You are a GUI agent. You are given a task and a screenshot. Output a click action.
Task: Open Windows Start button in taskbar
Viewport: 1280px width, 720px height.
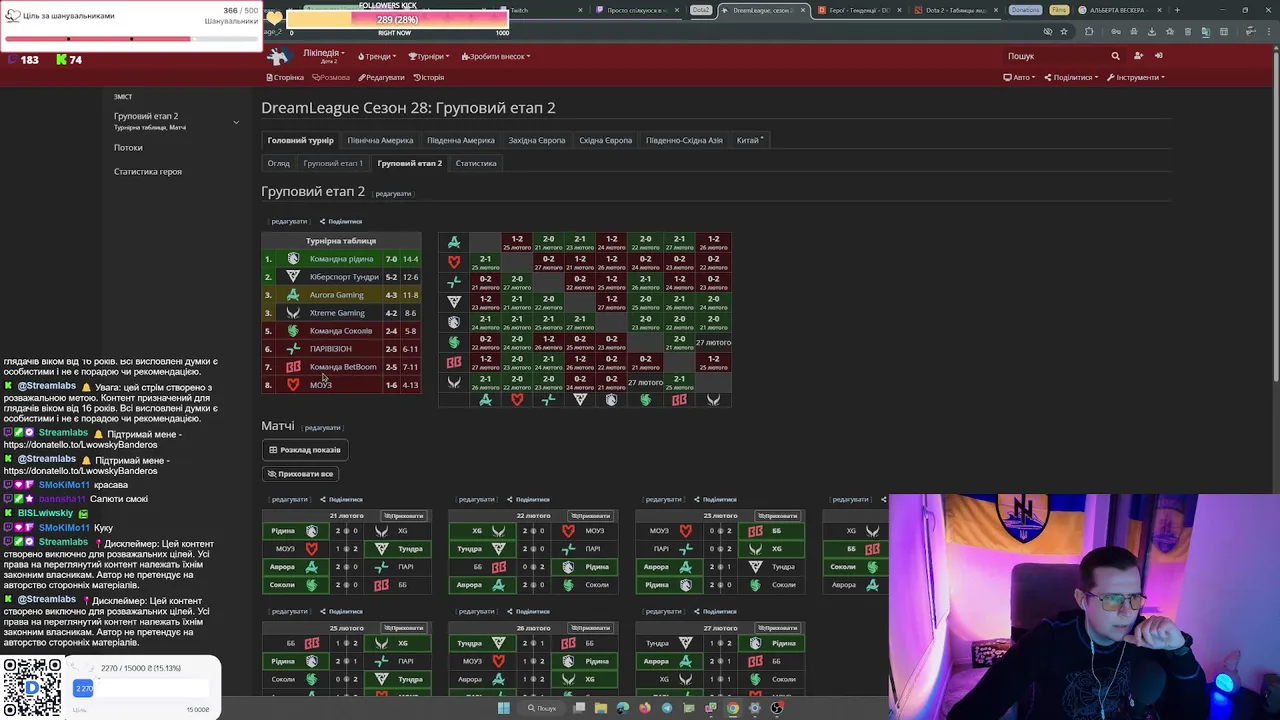coord(504,708)
